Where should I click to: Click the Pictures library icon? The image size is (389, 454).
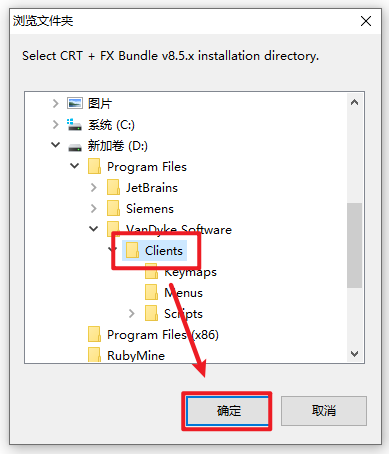75,103
